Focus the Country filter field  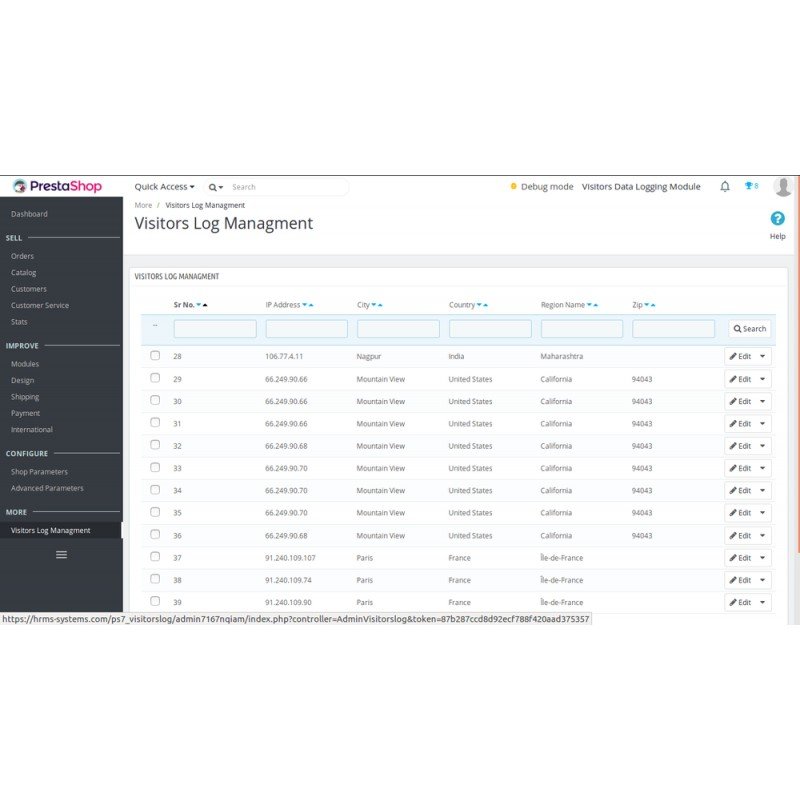pyautogui.click(x=490, y=329)
